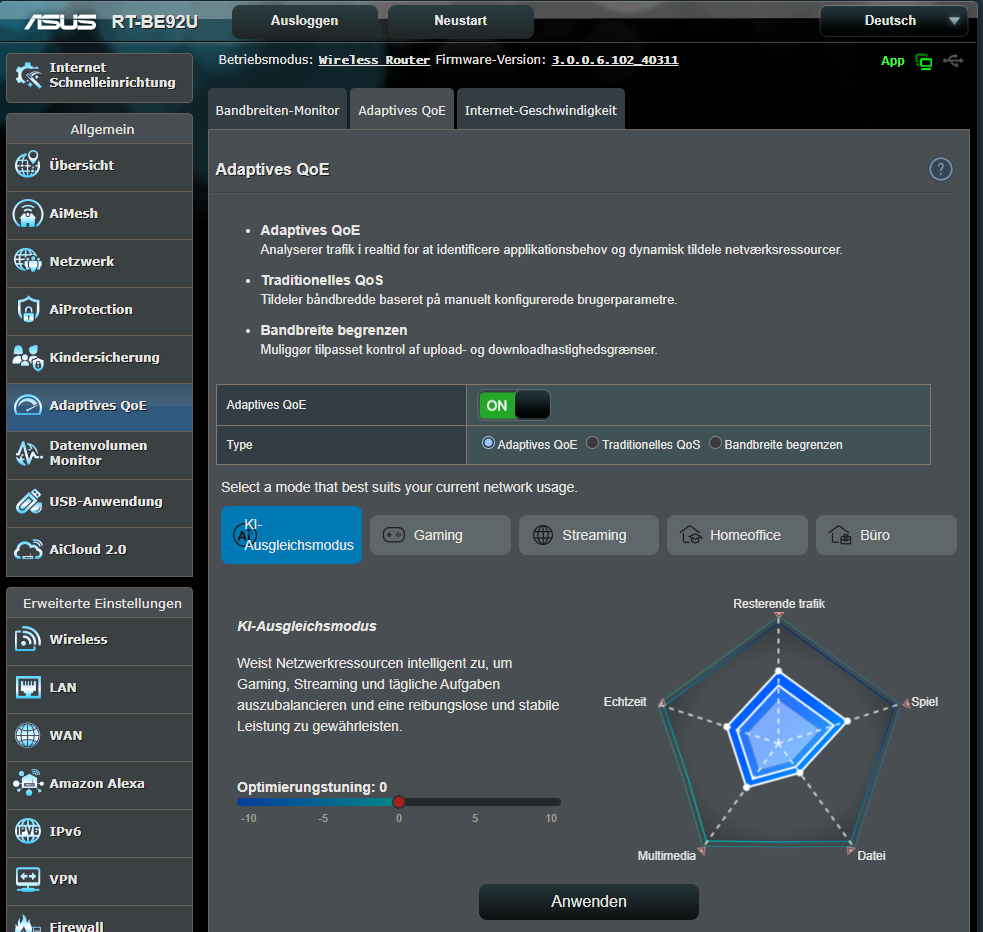The width and height of the screenshot is (983, 932).
Task: Click the green App link
Action: (x=892, y=61)
